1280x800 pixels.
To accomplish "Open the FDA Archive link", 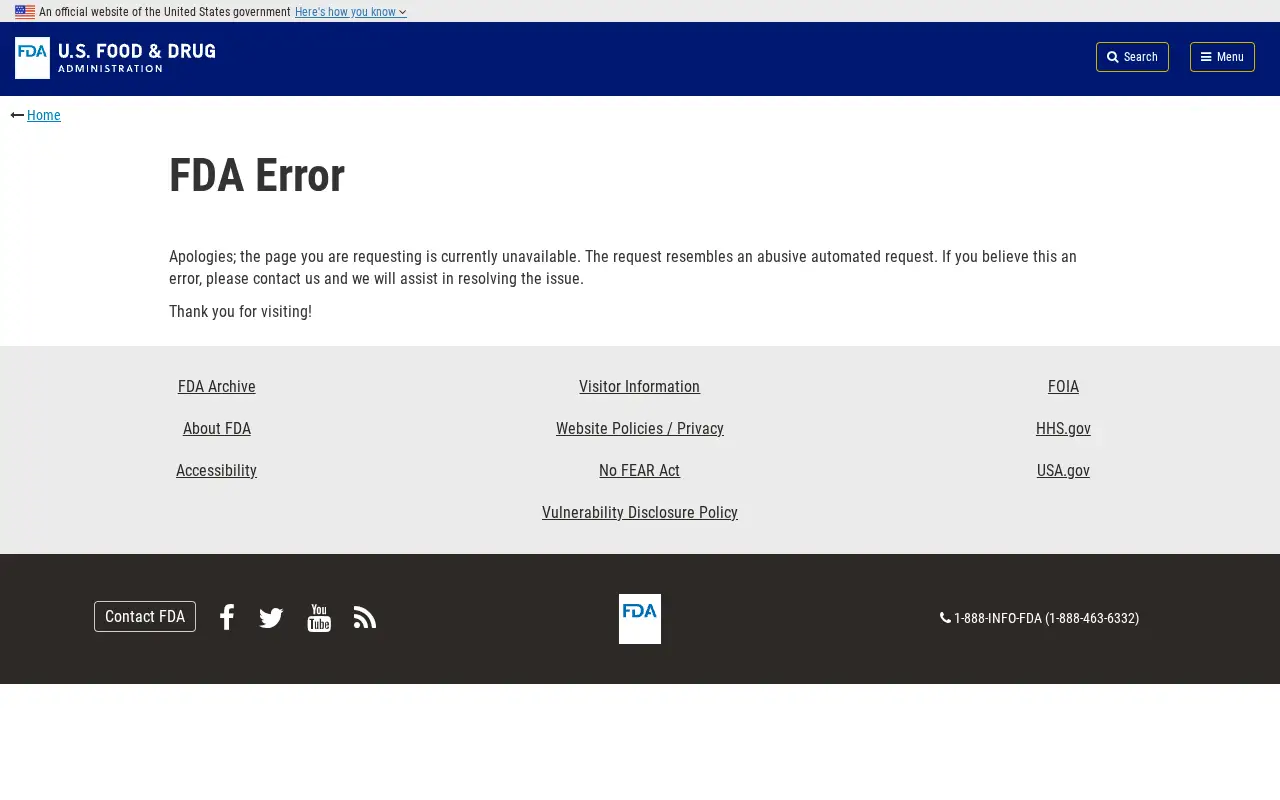I will tap(217, 387).
